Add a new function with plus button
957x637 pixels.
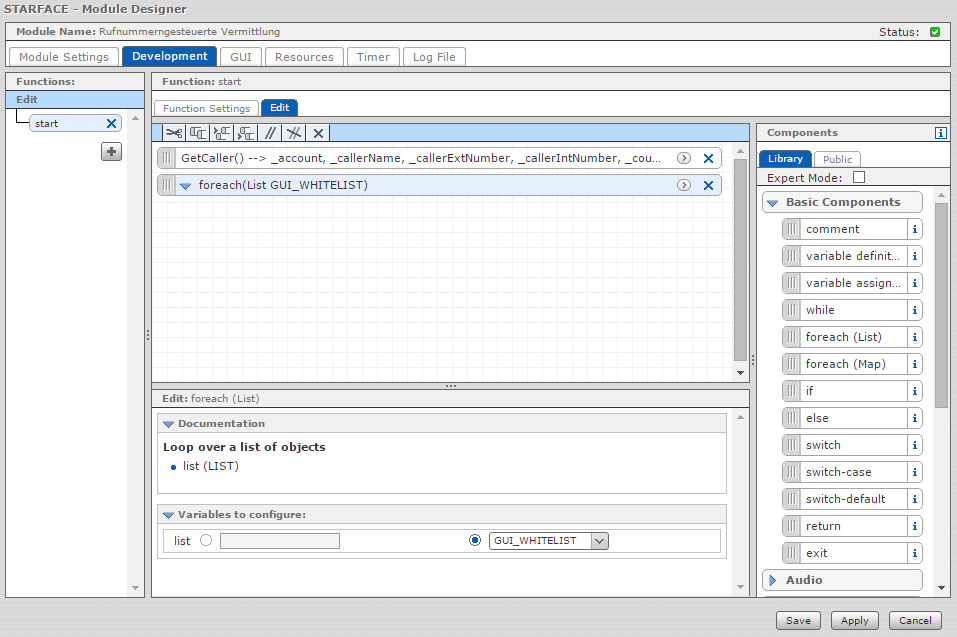point(111,151)
